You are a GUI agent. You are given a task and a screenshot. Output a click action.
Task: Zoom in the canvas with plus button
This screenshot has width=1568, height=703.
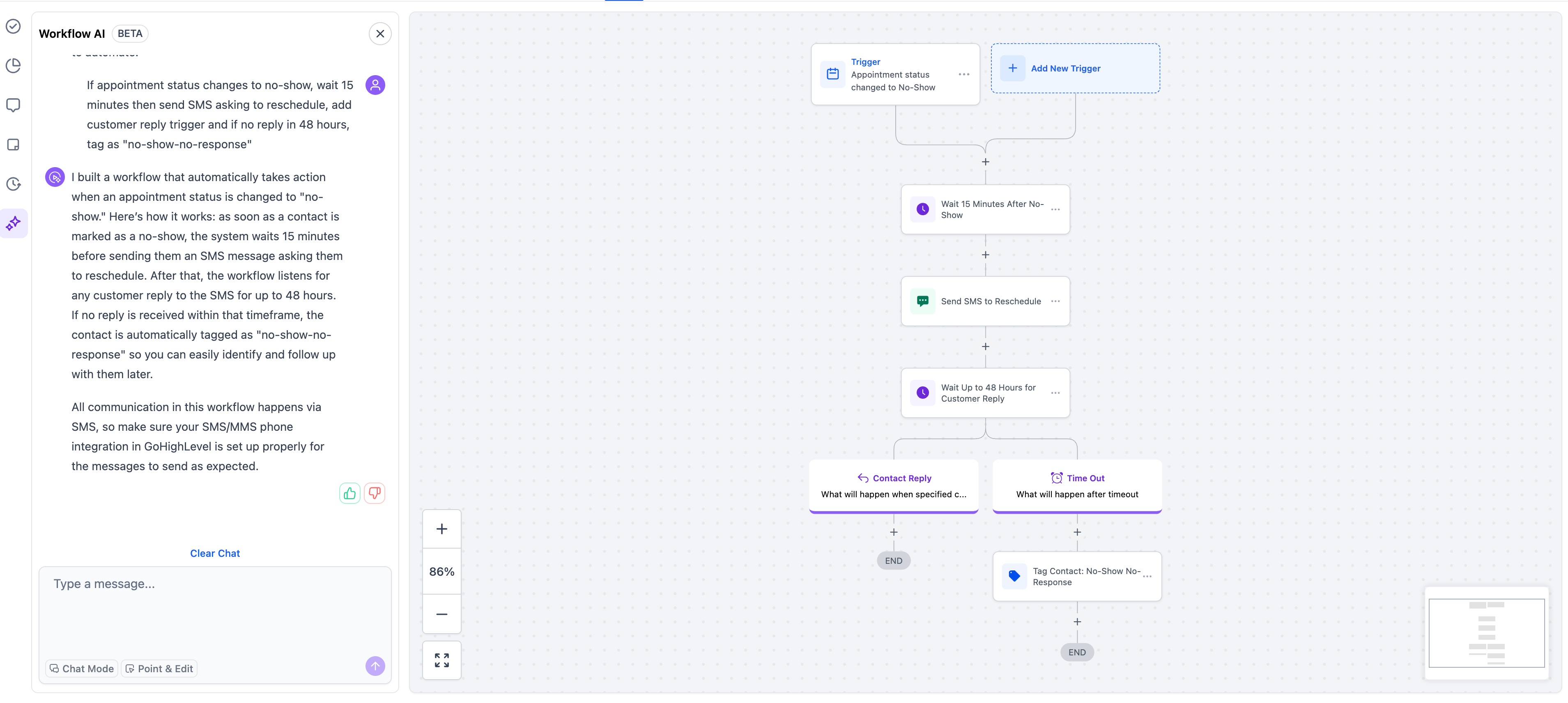(442, 529)
